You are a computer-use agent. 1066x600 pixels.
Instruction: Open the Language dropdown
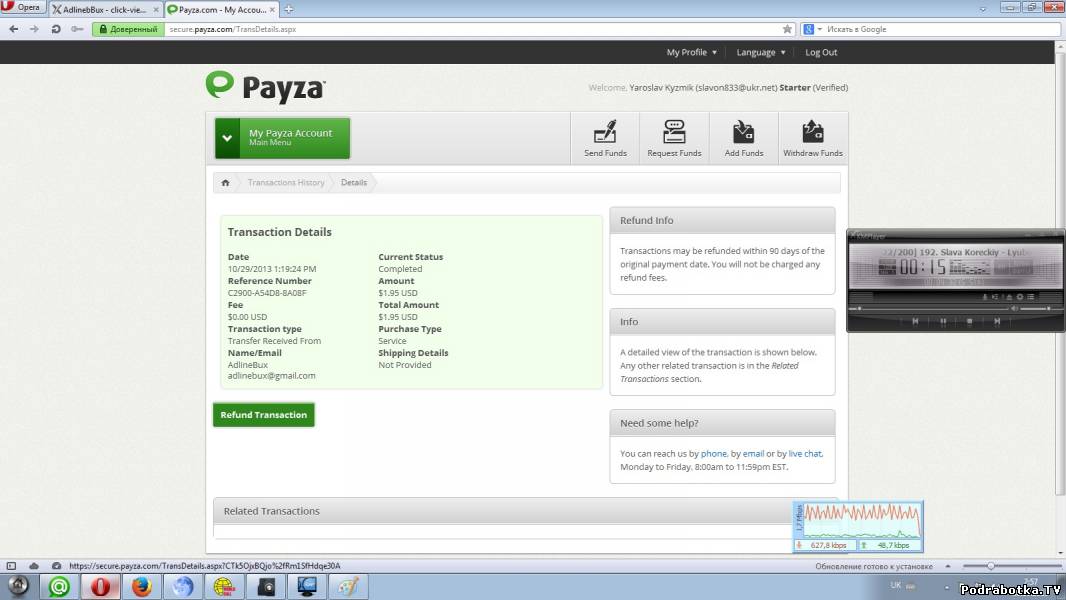760,53
